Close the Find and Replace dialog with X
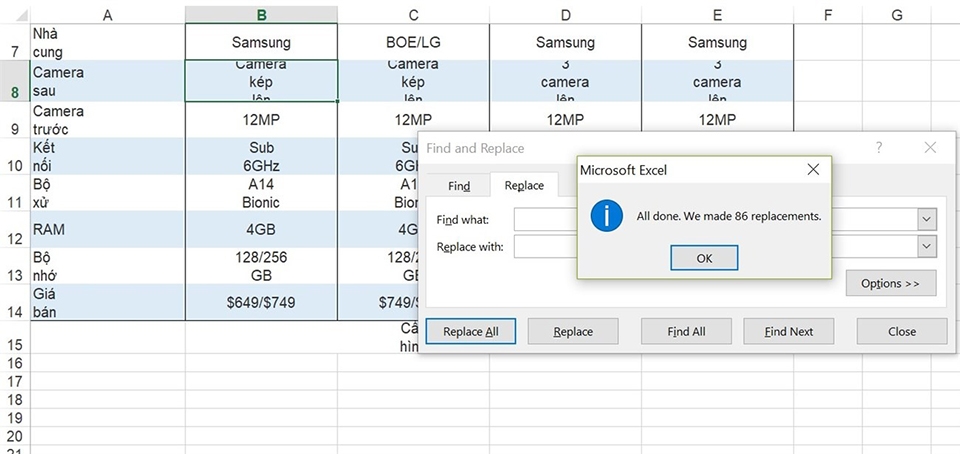Screen dimensions: 960x454 point(930,147)
